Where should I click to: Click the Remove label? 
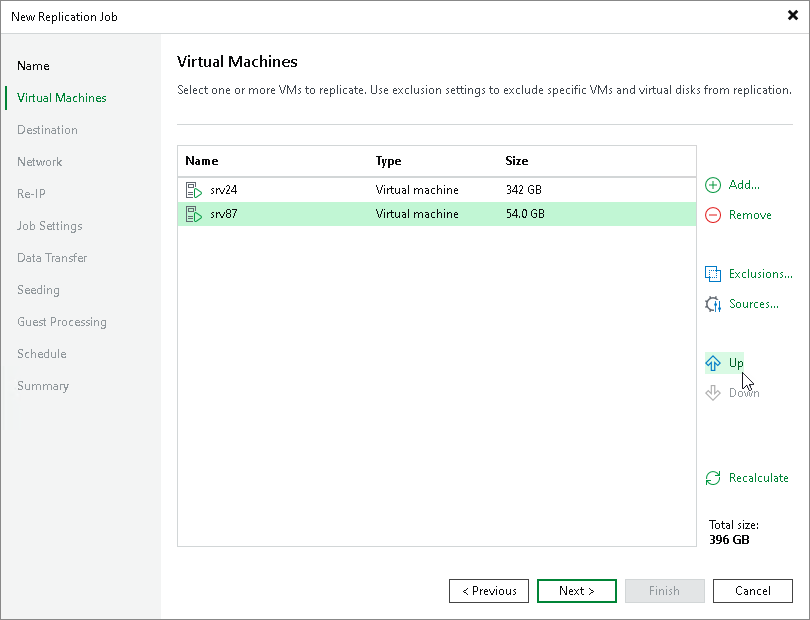pyautogui.click(x=750, y=215)
